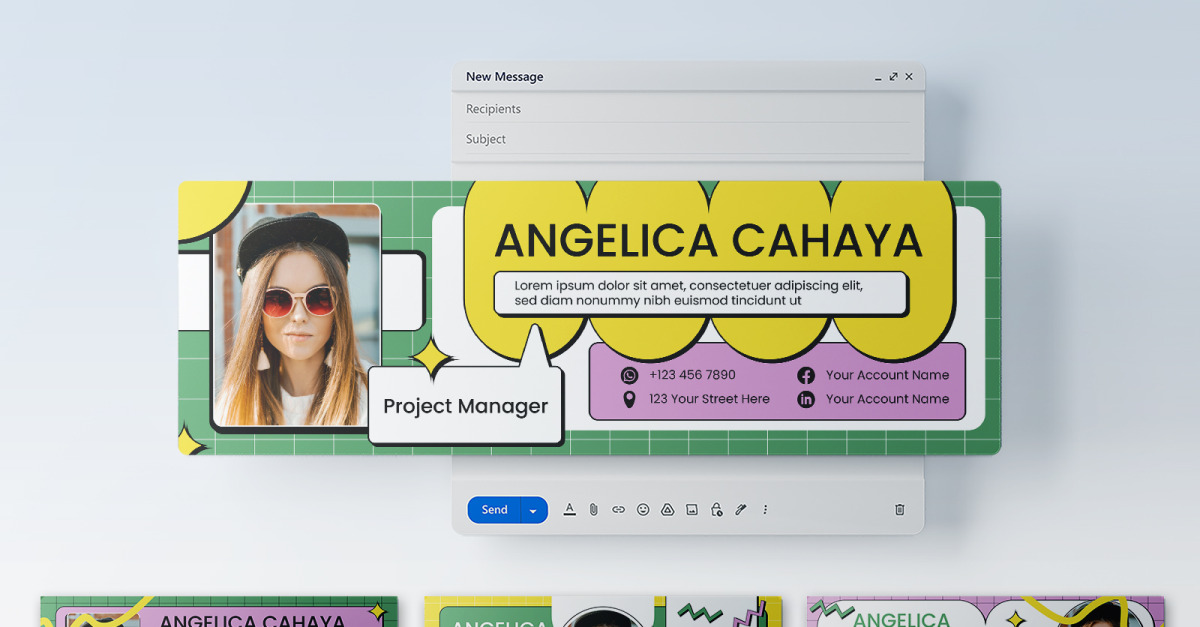Viewport: 1200px width, 627px height.
Task: Insert photo icon in compose toolbar
Action: click(x=692, y=510)
